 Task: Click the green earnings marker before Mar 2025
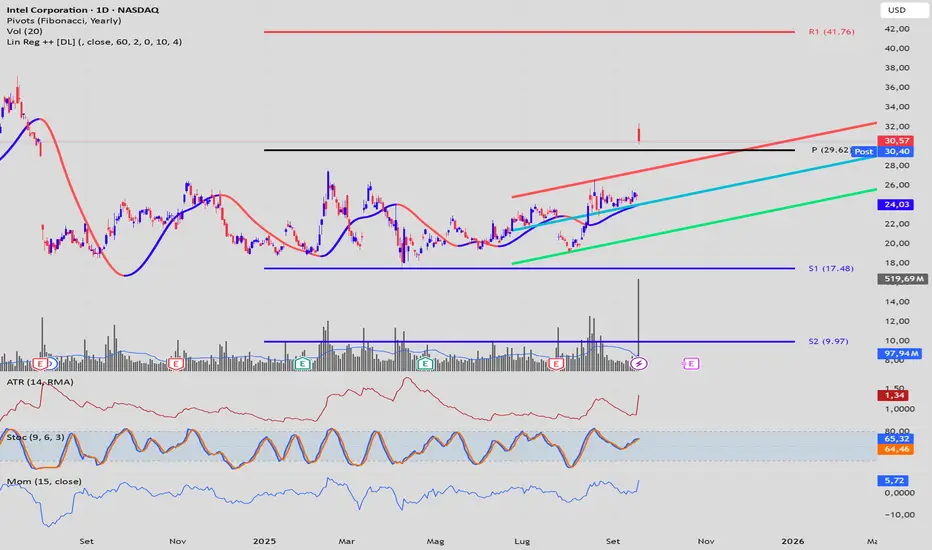coord(302,363)
